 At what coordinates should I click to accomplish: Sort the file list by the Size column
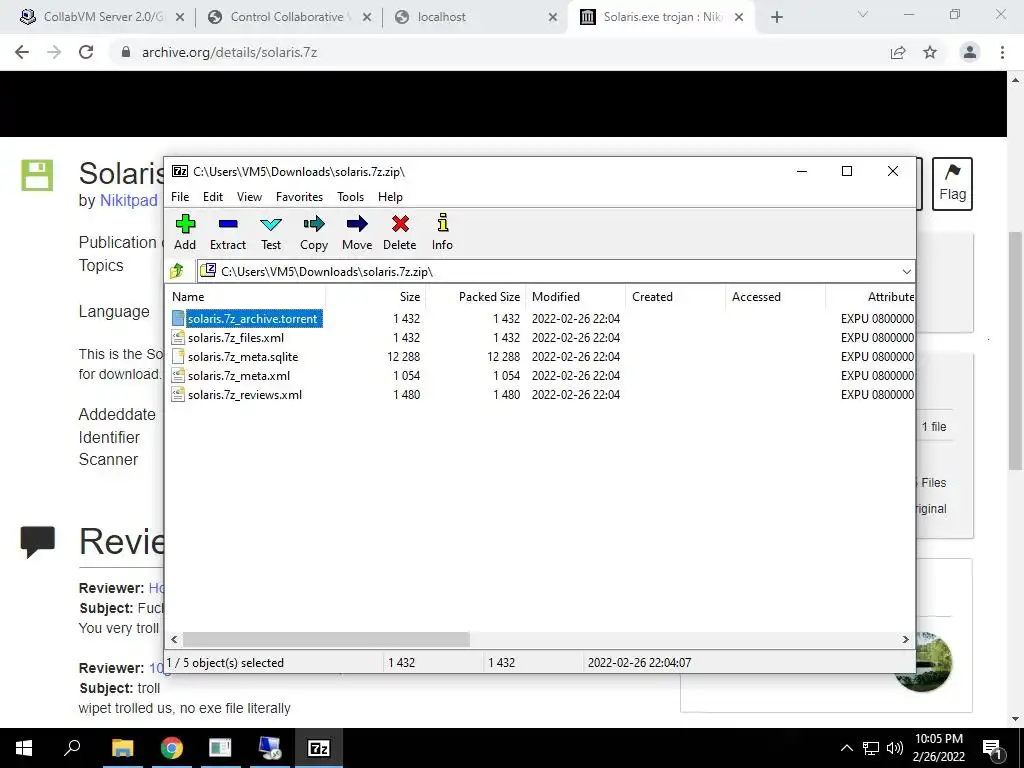(x=376, y=296)
